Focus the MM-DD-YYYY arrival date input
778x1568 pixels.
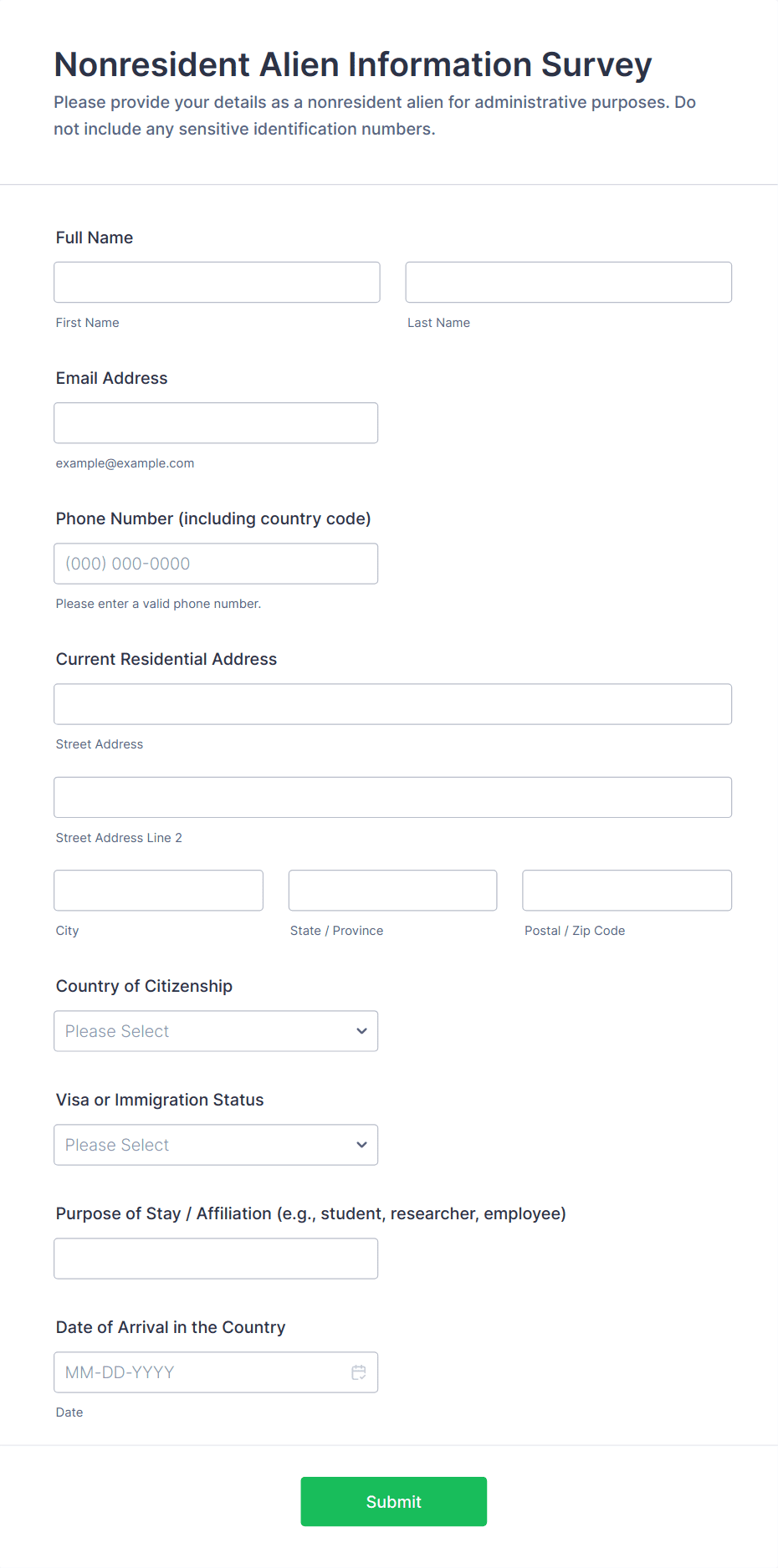216,1372
